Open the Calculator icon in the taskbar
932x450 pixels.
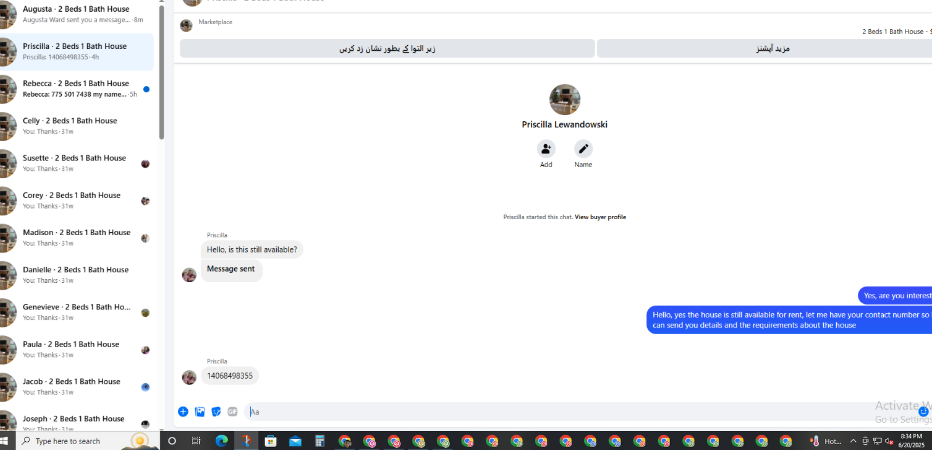pyautogui.click(x=320, y=441)
